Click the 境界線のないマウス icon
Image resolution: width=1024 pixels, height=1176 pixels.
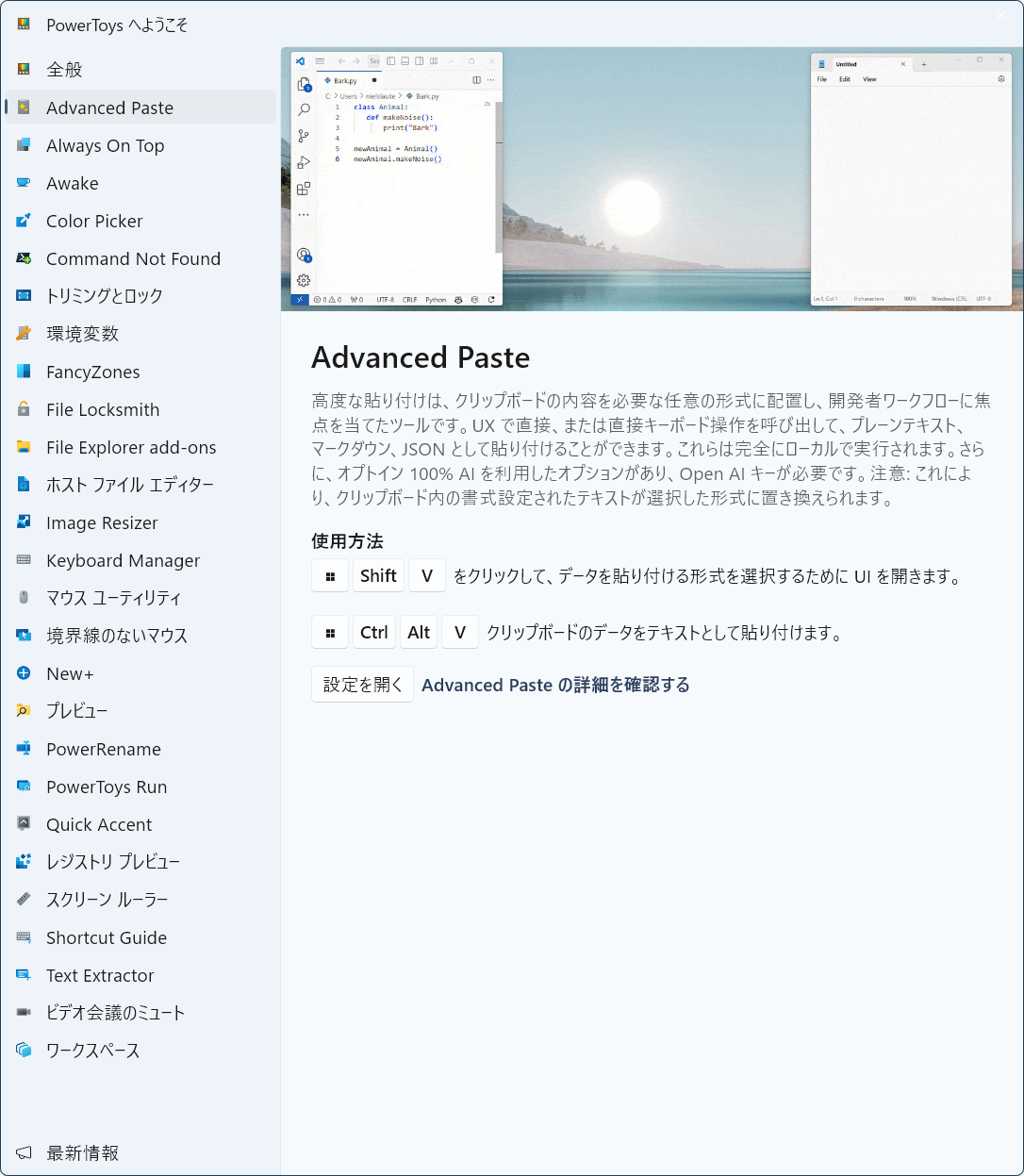point(24,635)
